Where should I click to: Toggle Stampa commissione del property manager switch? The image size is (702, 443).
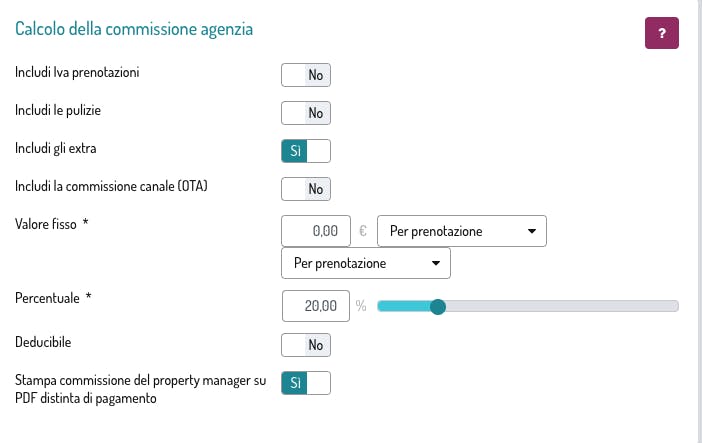(x=306, y=383)
